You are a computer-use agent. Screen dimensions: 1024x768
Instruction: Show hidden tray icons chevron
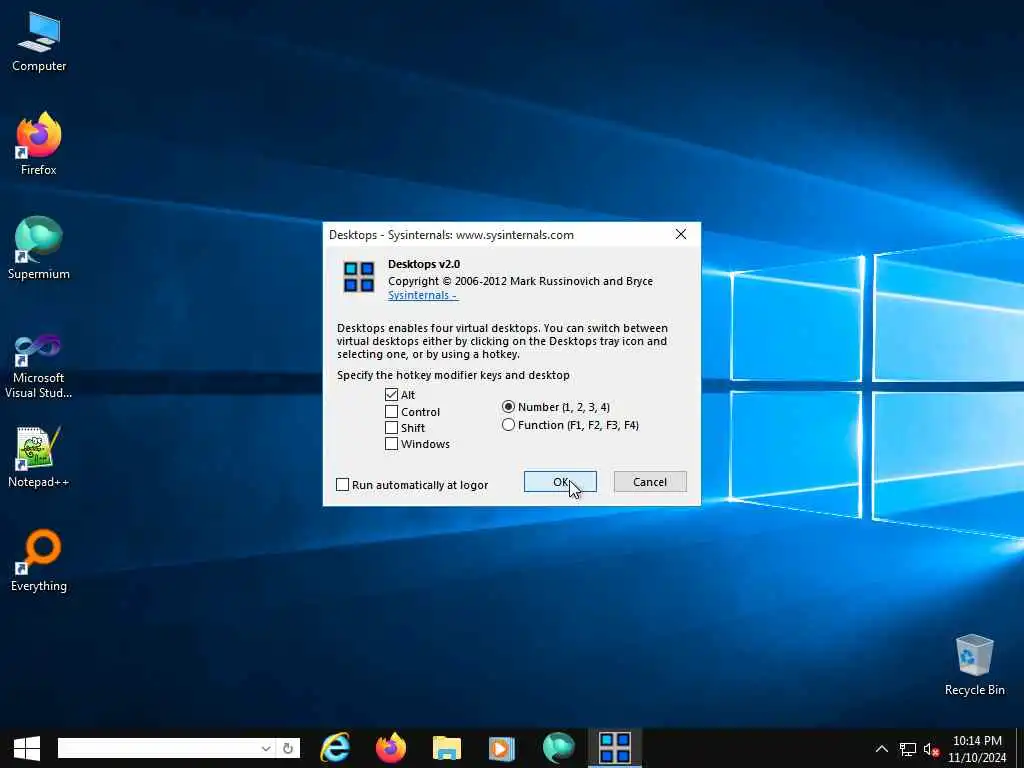coord(882,749)
